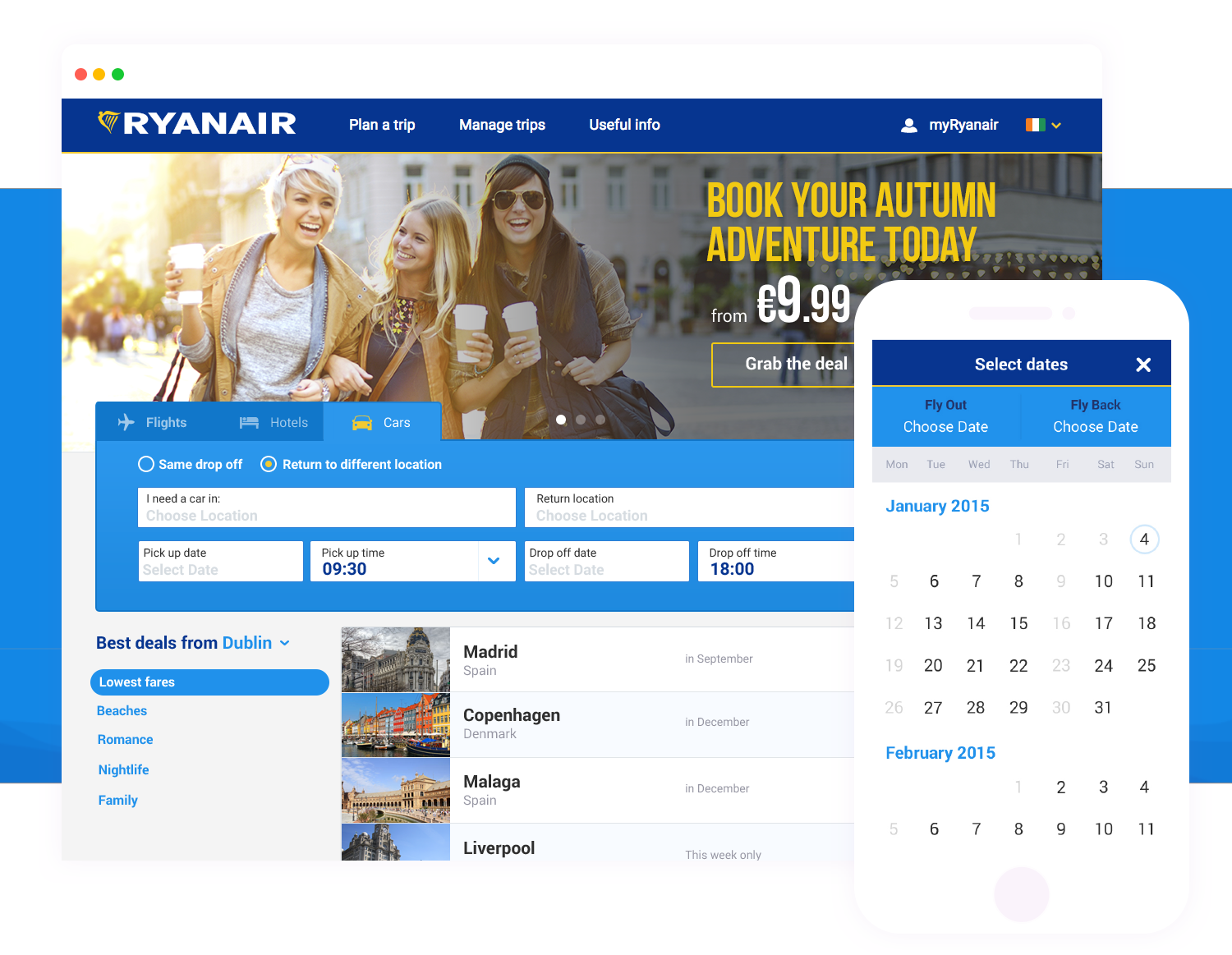
Task: Click the Grab the deal button
Action: click(x=784, y=364)
